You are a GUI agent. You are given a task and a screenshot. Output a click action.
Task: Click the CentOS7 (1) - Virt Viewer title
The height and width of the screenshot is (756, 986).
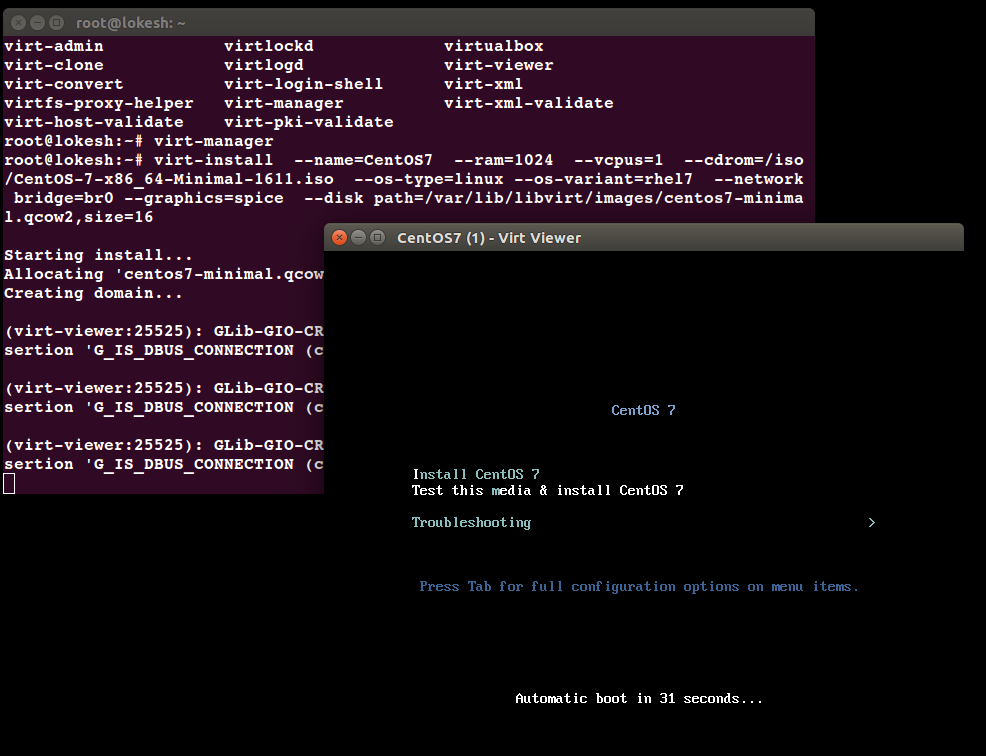pos(489,238)
